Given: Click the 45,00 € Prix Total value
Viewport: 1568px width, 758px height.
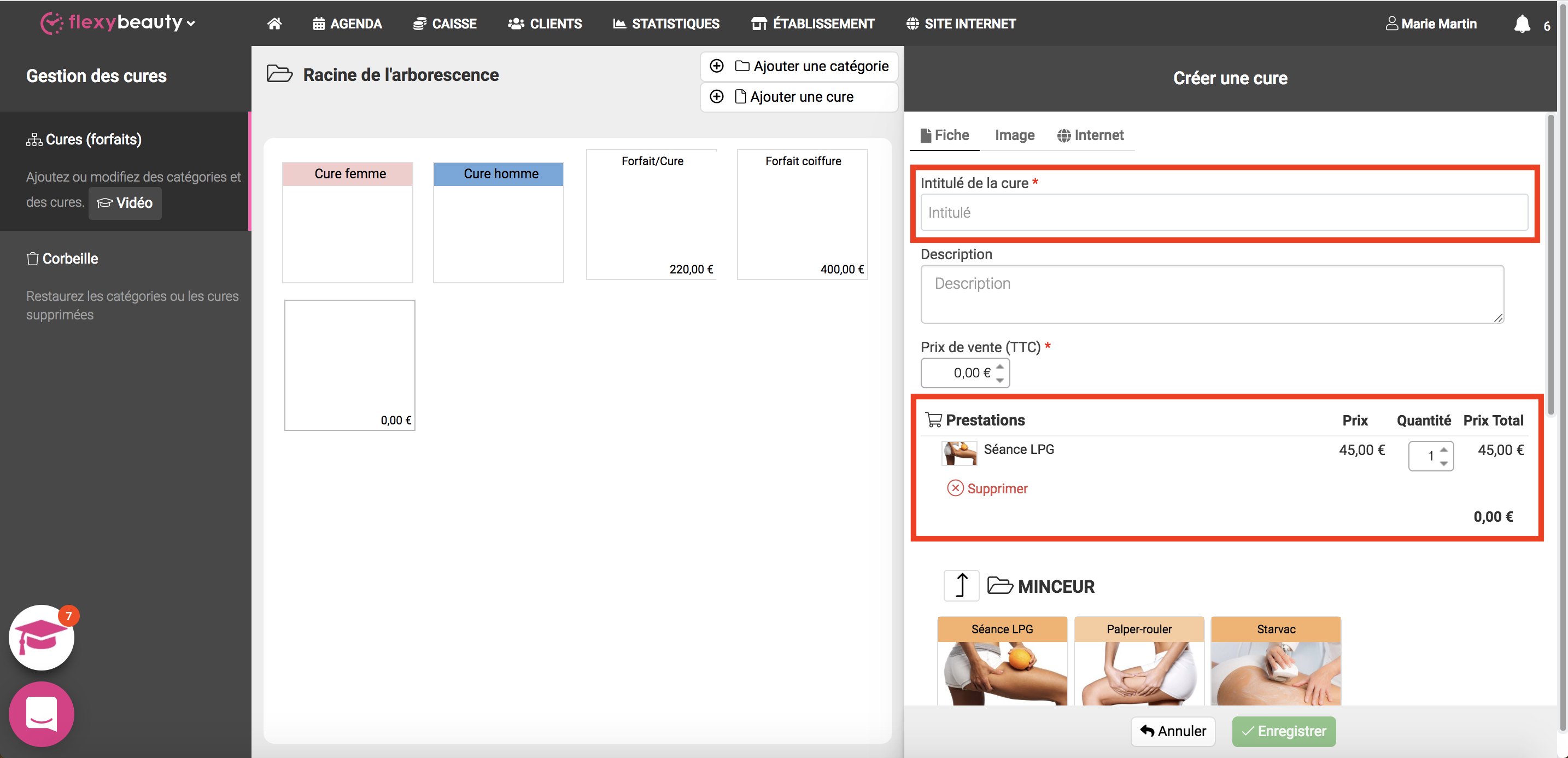Looking at the screenshot, I should tap(1500, 450).
